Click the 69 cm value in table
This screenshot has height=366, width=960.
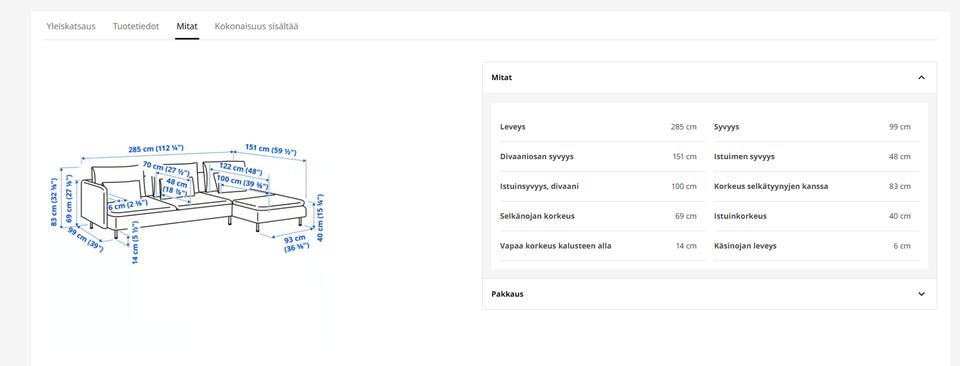(x=686, y=216)
